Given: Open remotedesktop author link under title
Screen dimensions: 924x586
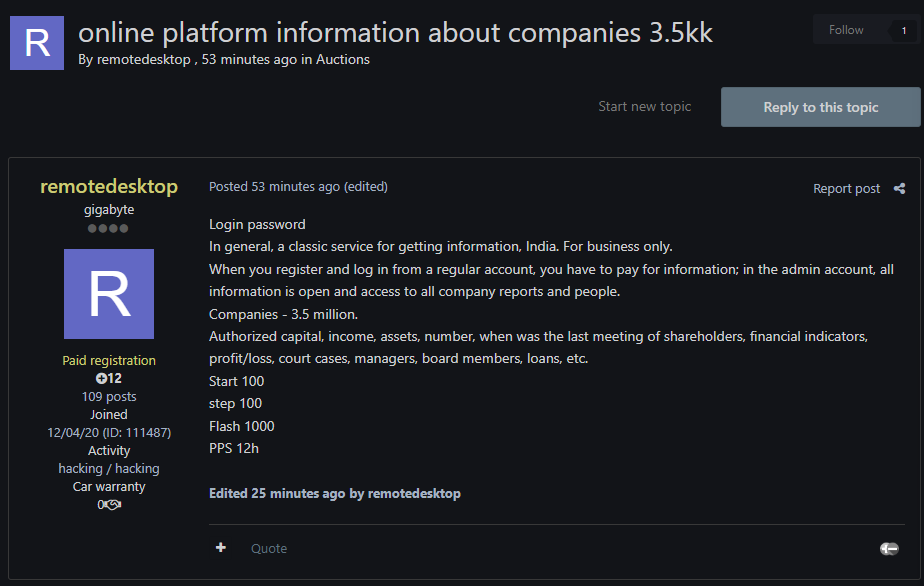Looking at the screenshot, I should (144, 59).
